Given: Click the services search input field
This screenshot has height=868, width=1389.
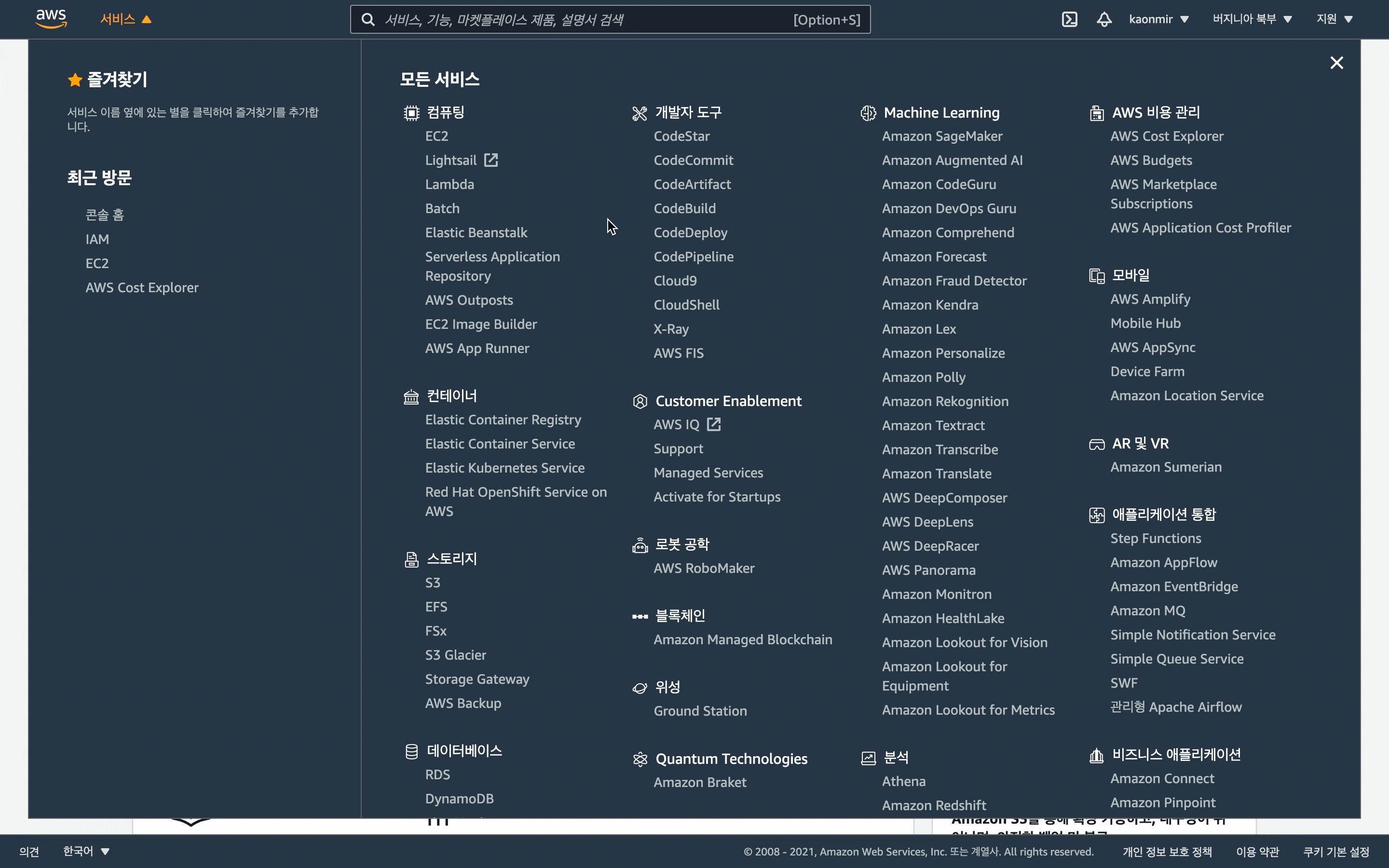Looking at the screenshot, I should click(x=610, y=19).
